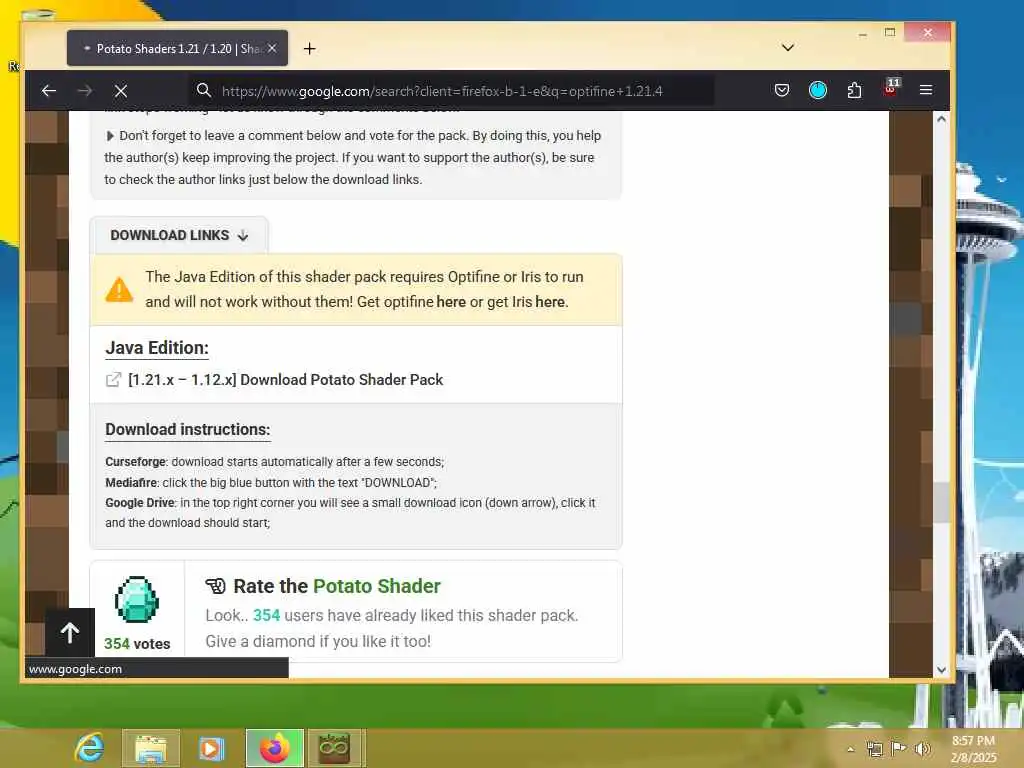Switch to Firefox in the taskbar
1024x768 pixels.
coord(275,748)
